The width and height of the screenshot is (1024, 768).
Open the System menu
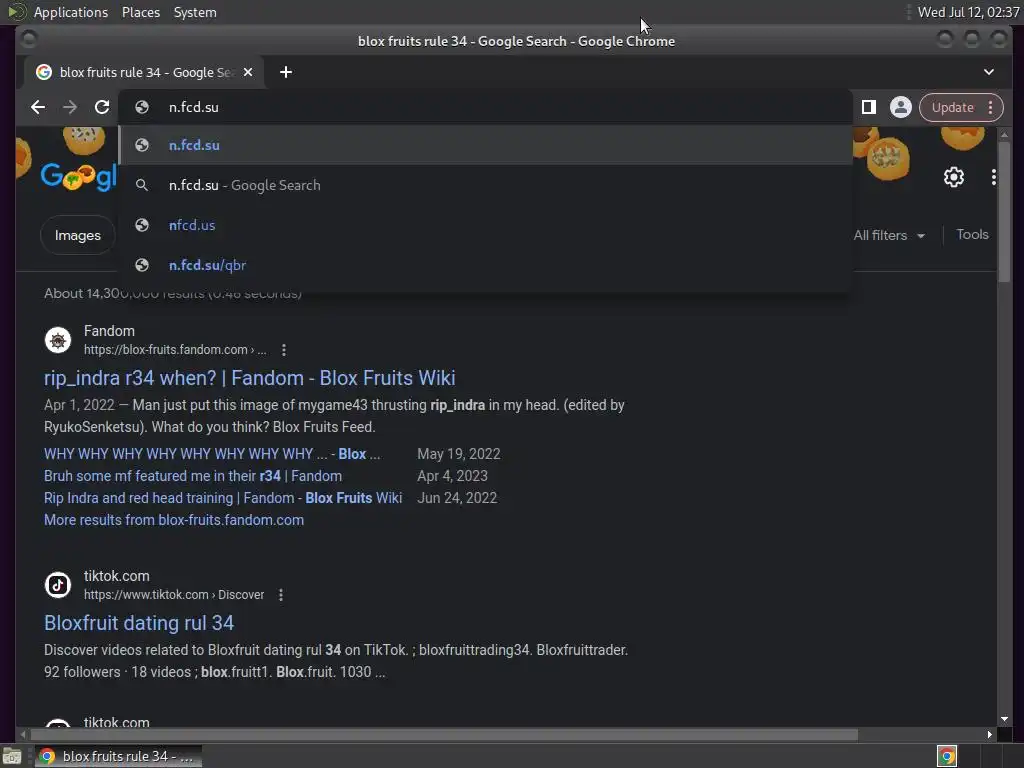[195, 12]
